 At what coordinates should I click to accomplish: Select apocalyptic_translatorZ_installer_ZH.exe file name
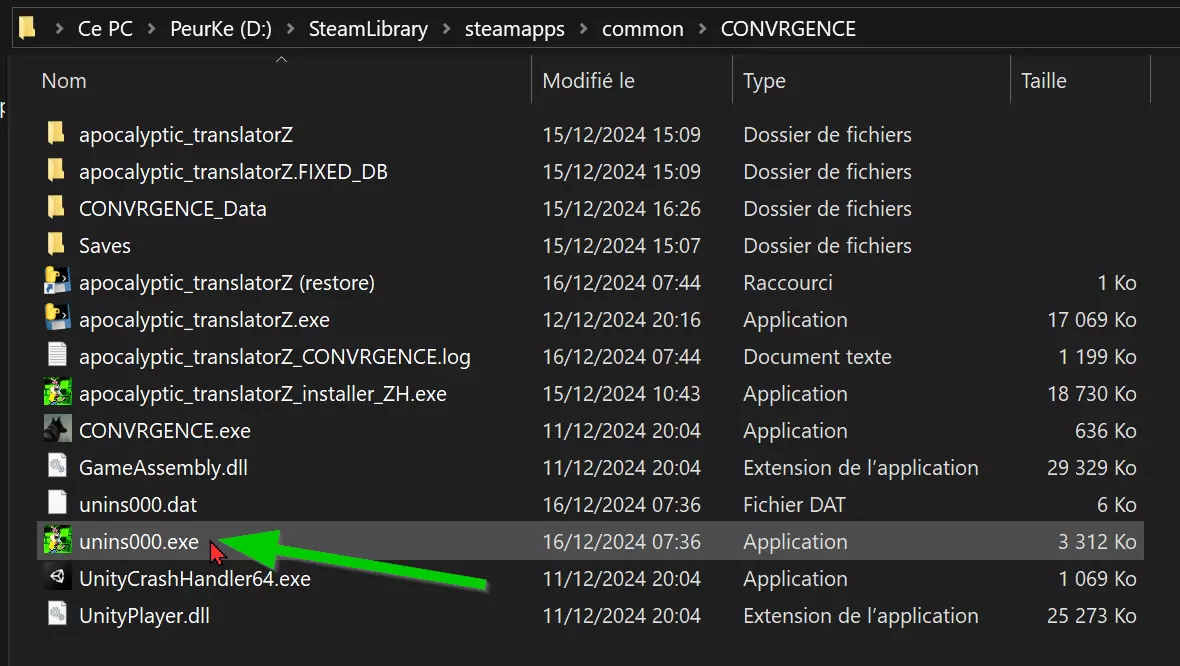coord(263,393)
